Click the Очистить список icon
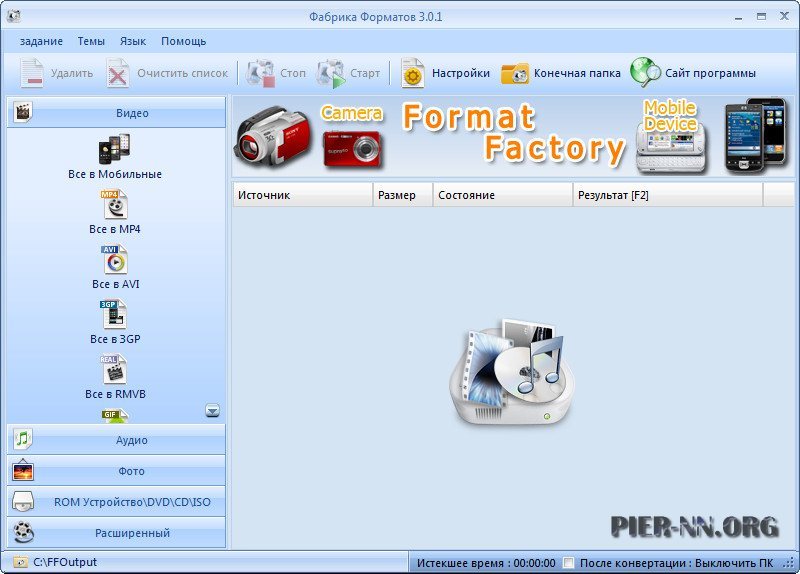Screen dimensions: 800x574 click(117, 73)
